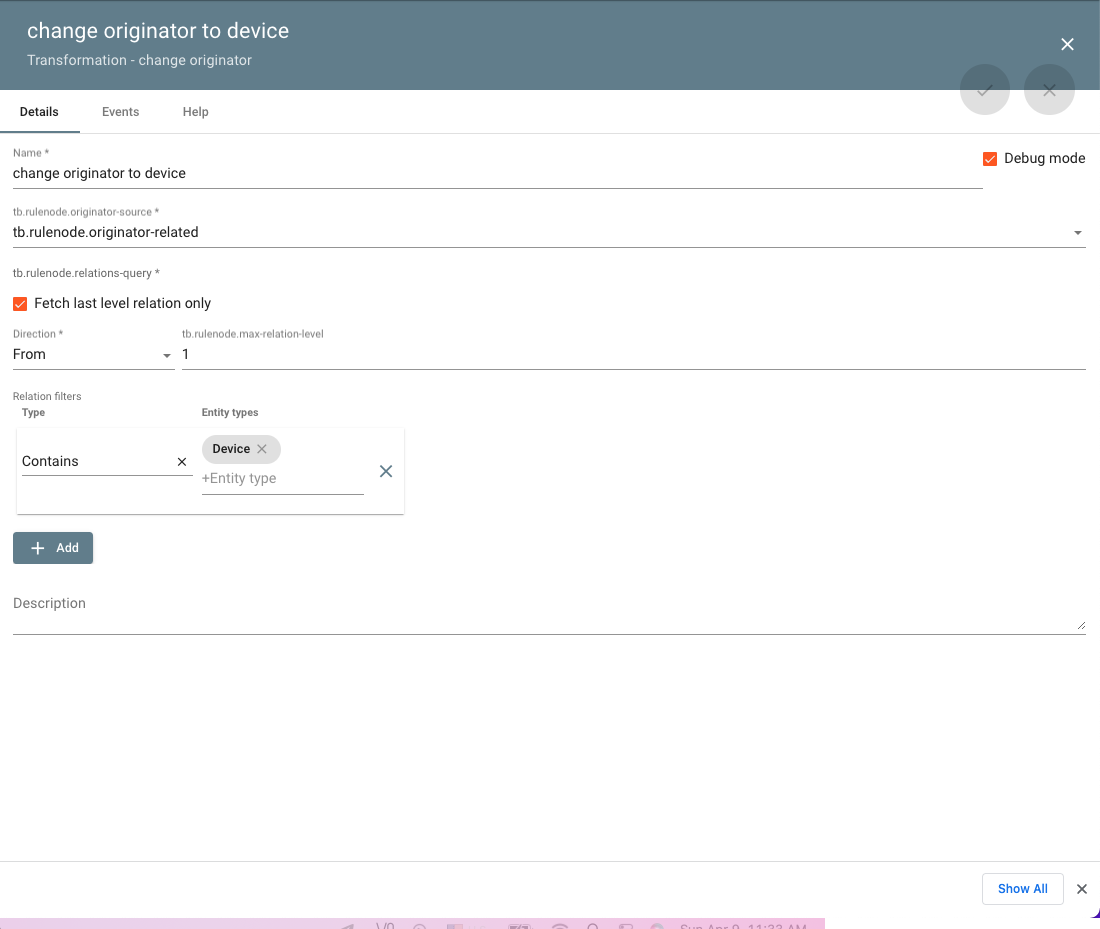Click the Show All link
The width and height of the screenshot is (1100, 929).
pos(1022,888)
